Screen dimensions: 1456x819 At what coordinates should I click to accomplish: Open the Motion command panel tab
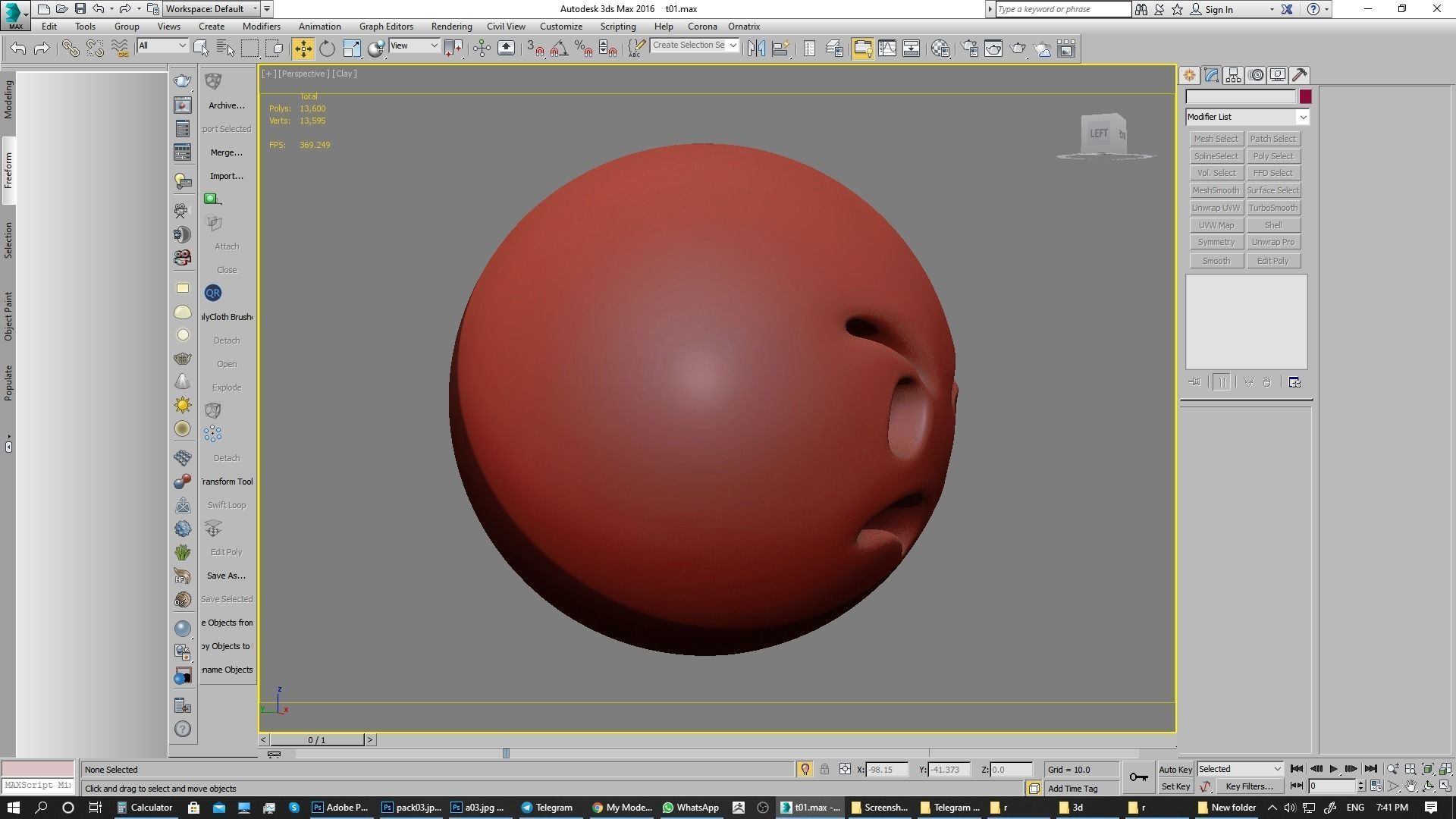[x=1256, y=75]
